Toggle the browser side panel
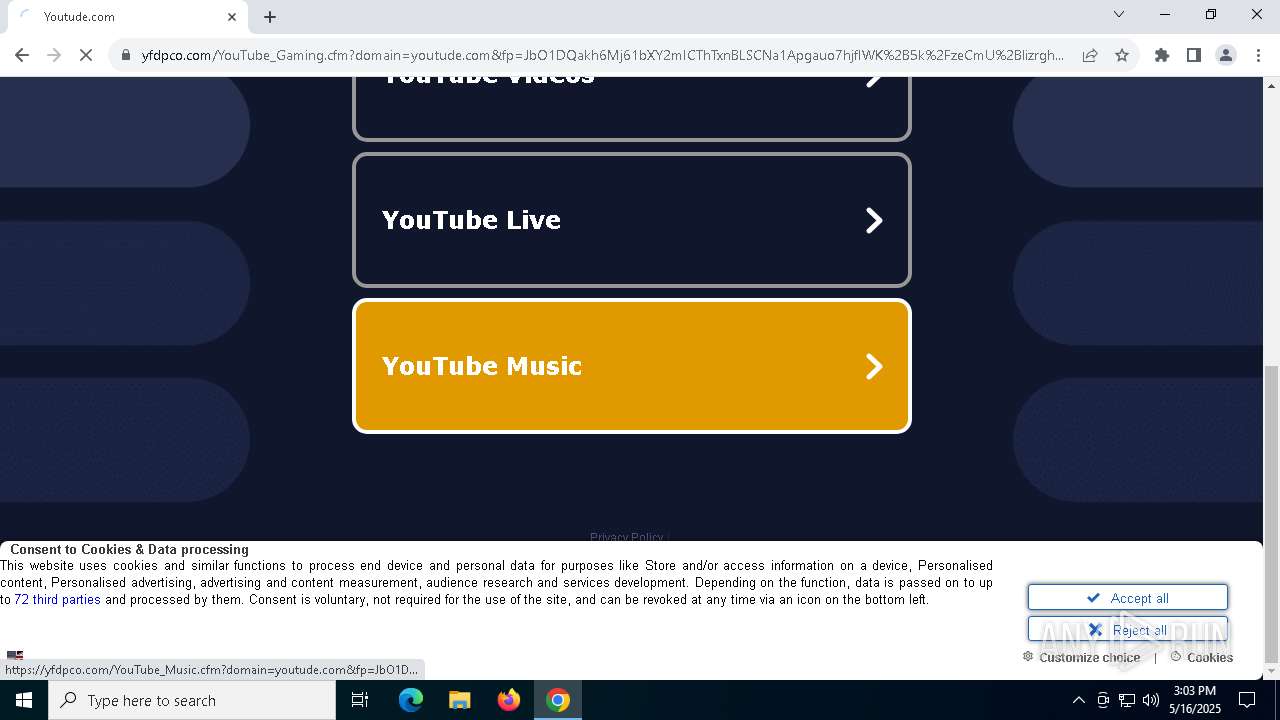The width and height of the screenshot is (1280, 720). point(1194,56)
